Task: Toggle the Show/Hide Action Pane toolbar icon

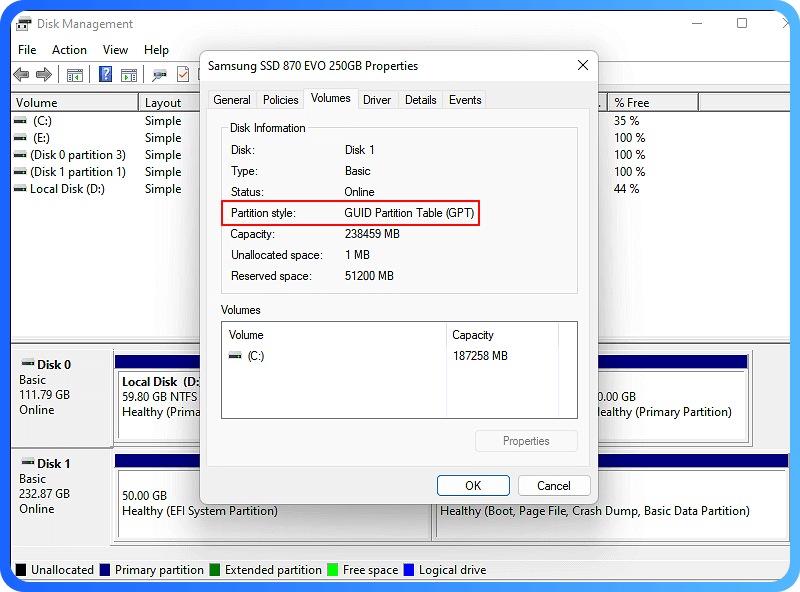Action: [129, 75]
